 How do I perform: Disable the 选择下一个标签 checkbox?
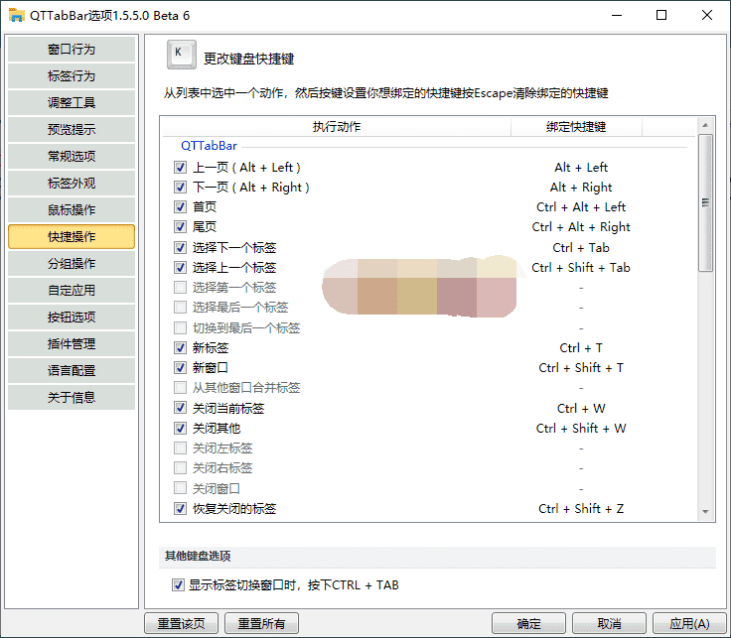click(x=180, y=247)
